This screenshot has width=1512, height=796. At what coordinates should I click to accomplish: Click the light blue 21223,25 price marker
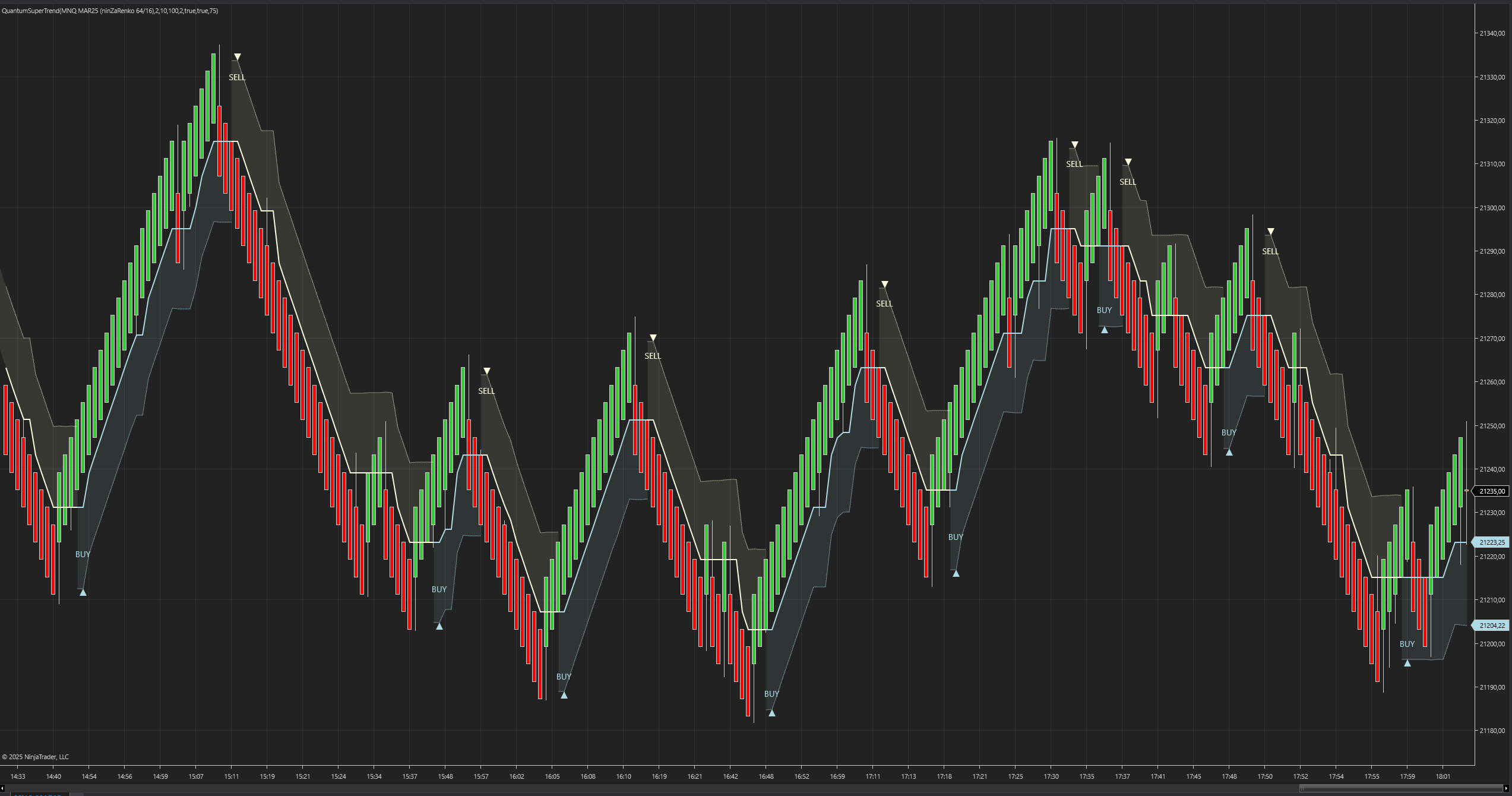[1491, 542]
